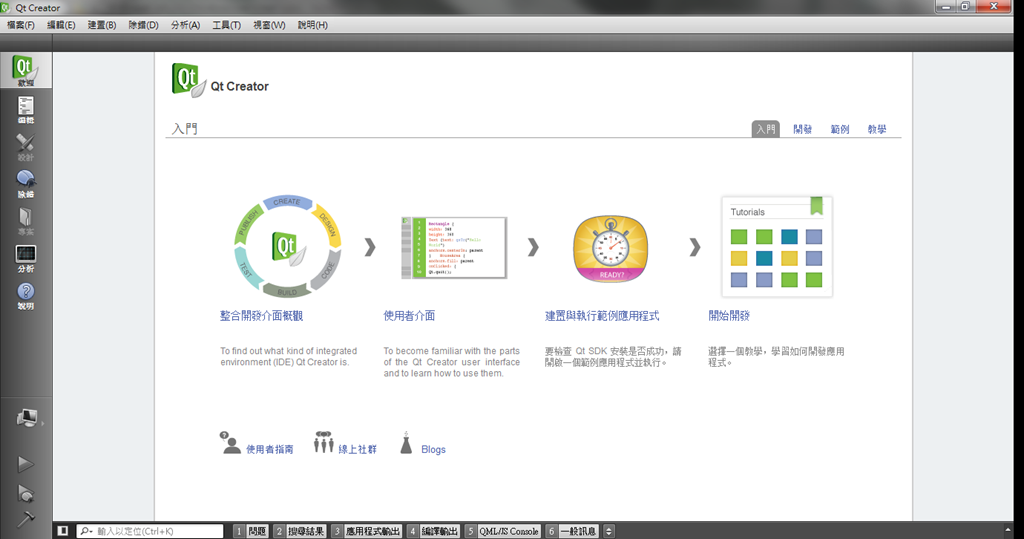Open the 線上社群 link
Screen dimensions: 1024x539
(x=357, y=449)
